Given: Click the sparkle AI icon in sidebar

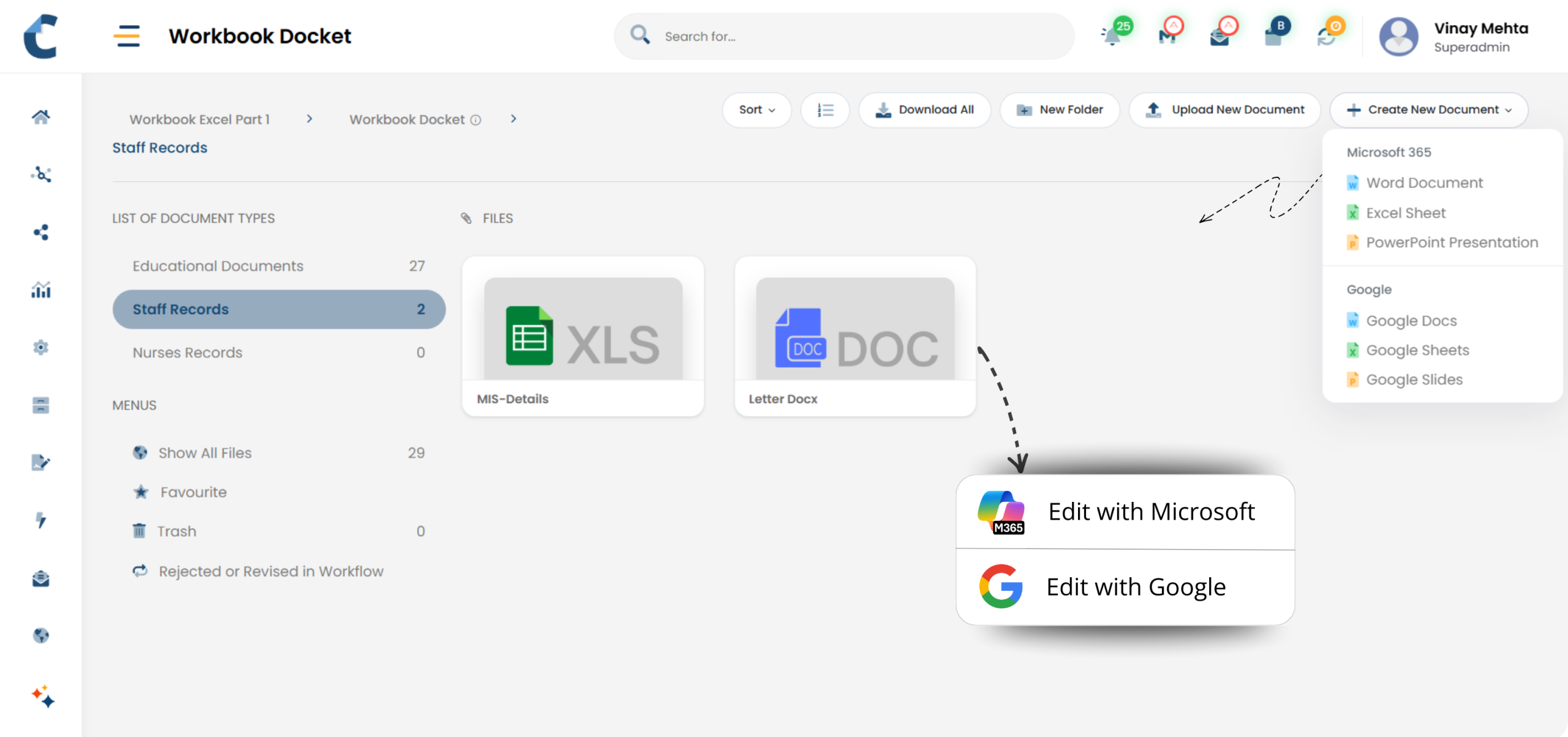Looking at the screenshot, I should pyautogui.click(x=43, y=696).
